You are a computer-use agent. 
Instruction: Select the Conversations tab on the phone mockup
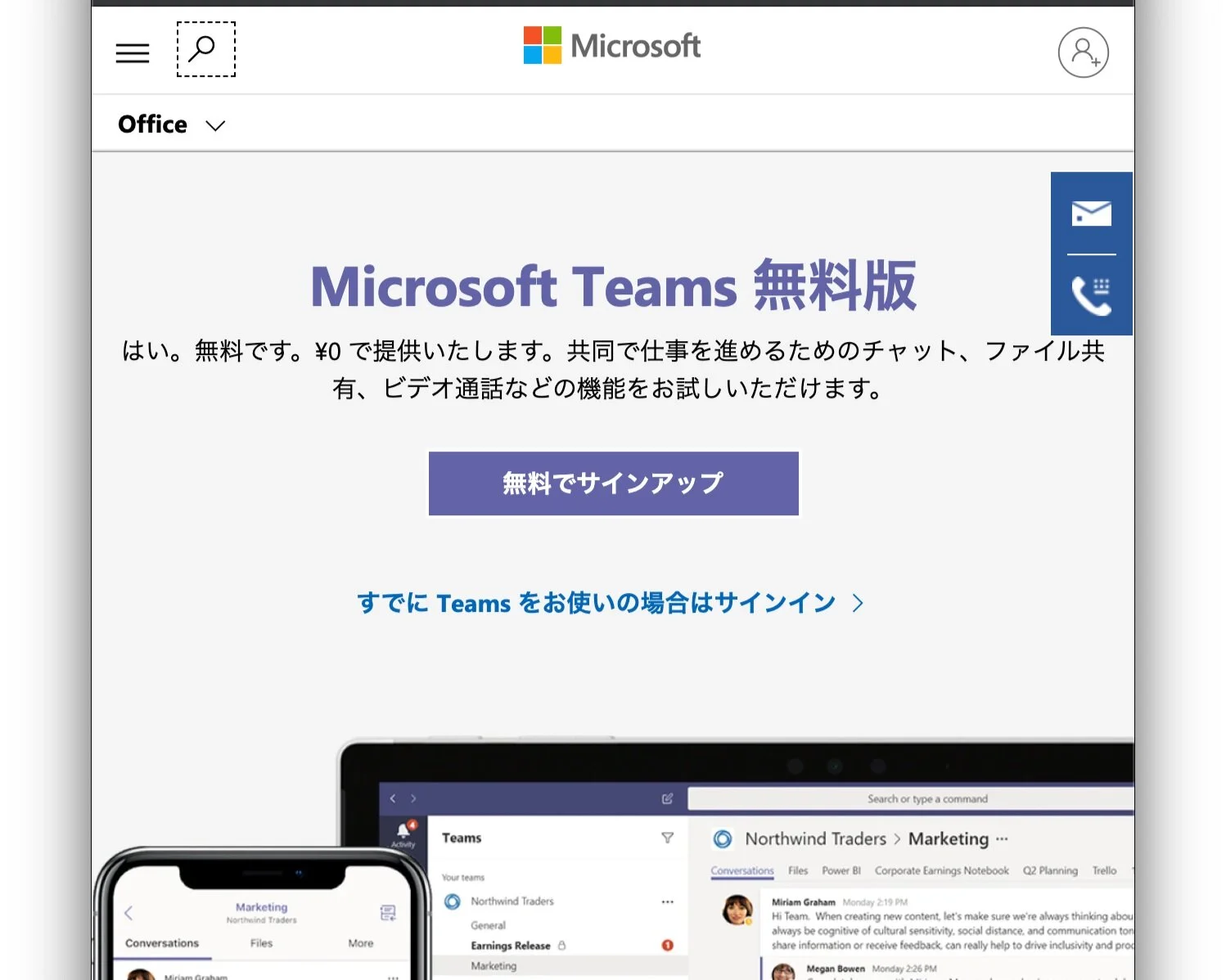(x=161, y=943)
